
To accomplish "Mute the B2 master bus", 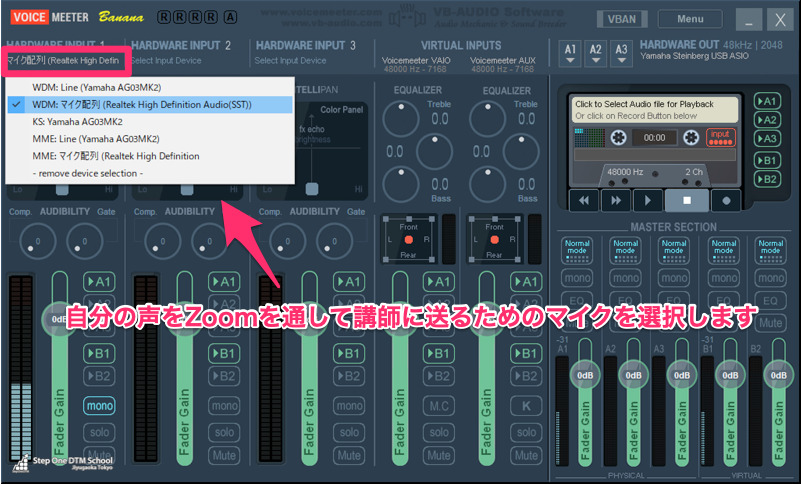I will [770, 323].
